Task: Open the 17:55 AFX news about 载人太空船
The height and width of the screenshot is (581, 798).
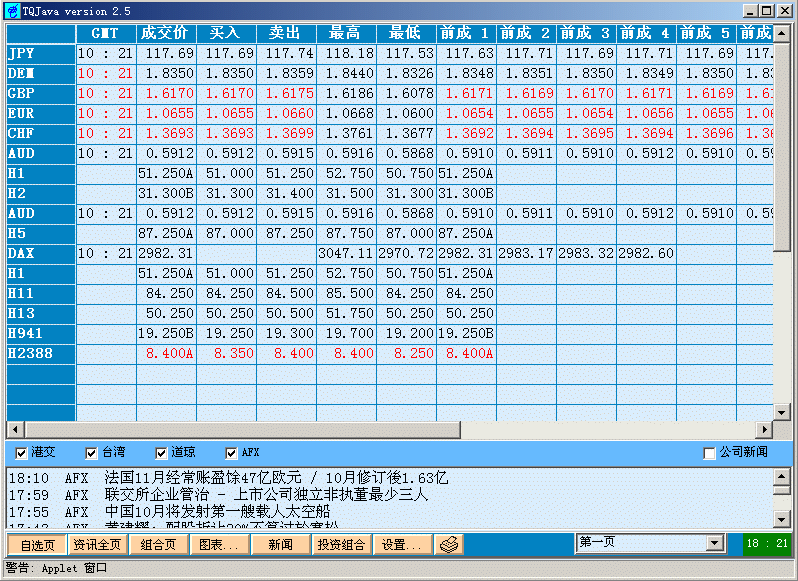Action: tap(169, 511)
